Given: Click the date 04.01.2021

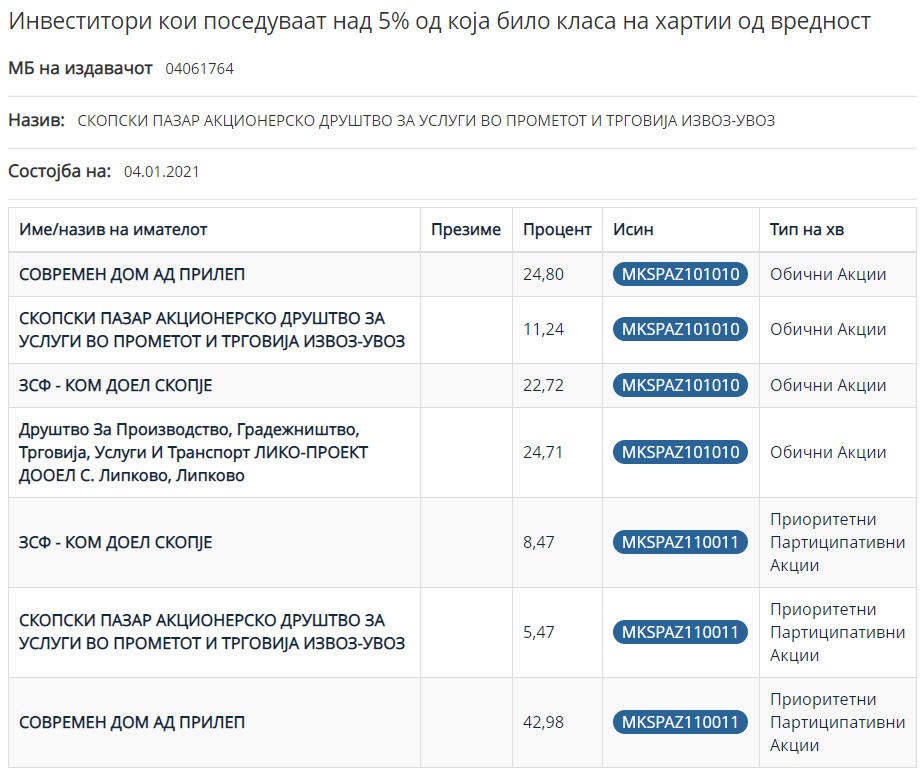Looking at the screenshot, I should [x=161, y=171].
